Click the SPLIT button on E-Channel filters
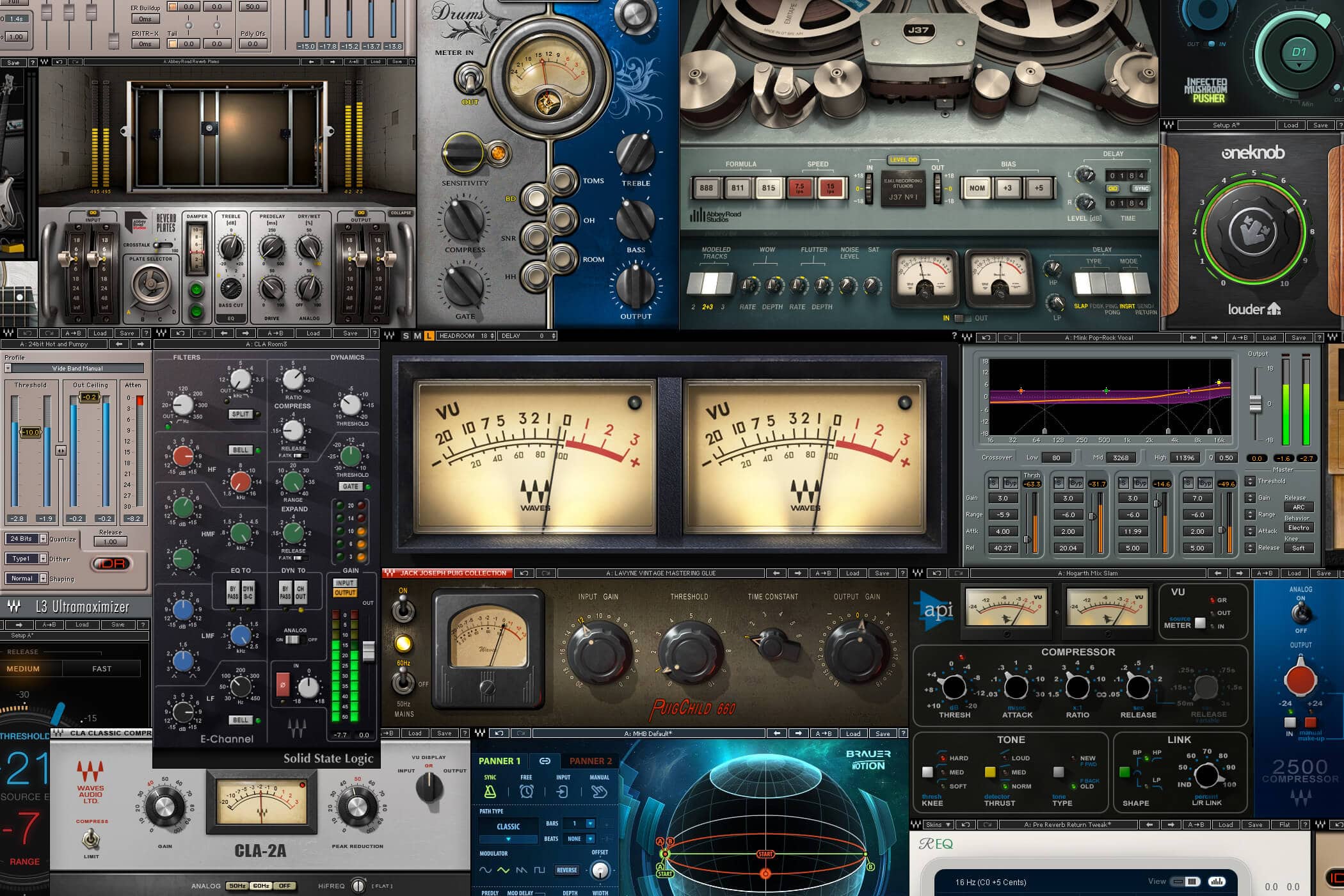Viewport: 1344px width, 896px height. click(241, 414)
